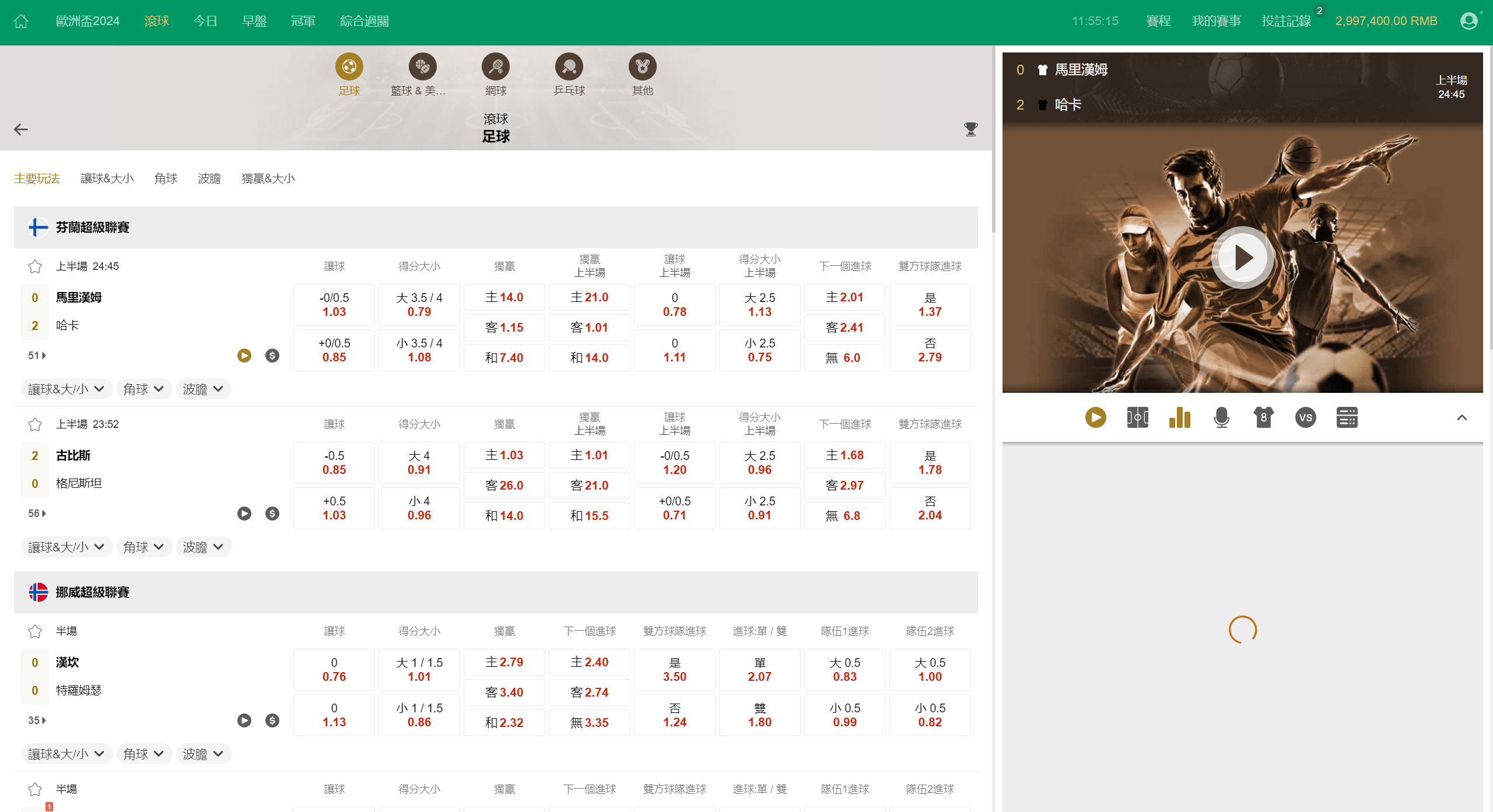Image resolution: width=1493 pixels, height=812 pixels.
Task: Click the home icon in top bar
Action: pos(21,22)
